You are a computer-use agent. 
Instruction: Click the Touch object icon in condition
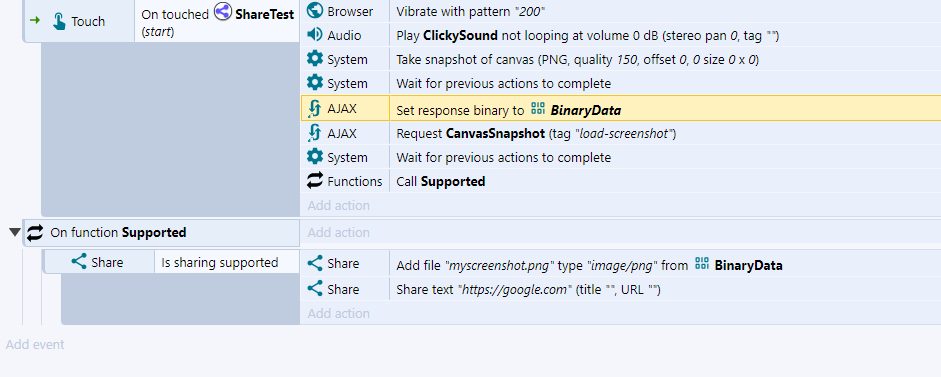pos(59,22)
